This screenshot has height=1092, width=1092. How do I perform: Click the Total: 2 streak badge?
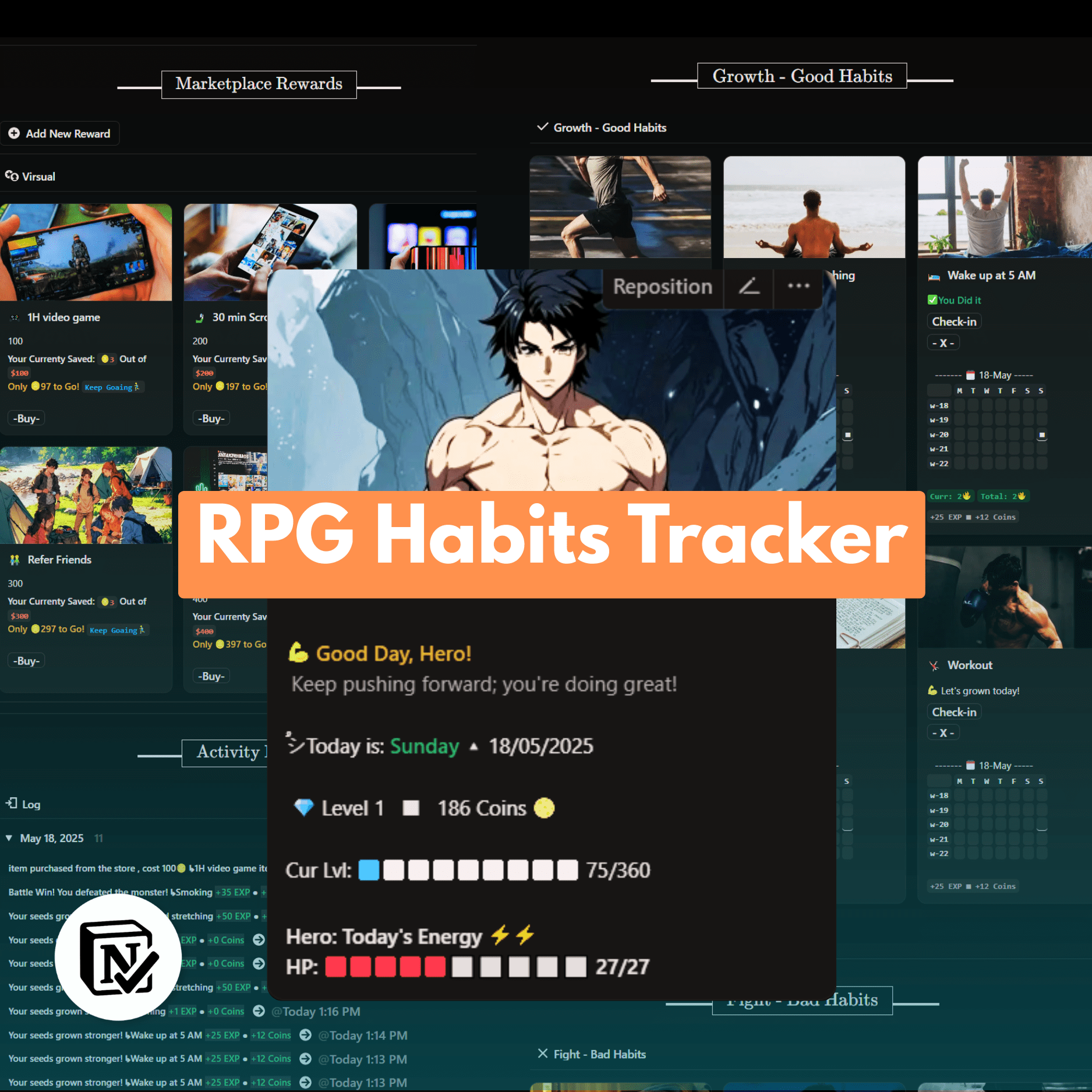pos(1003,496)
